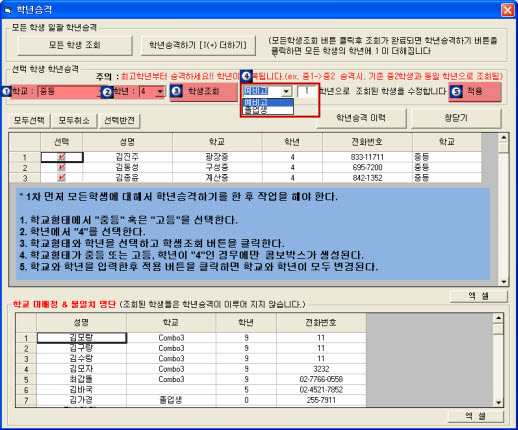Open the 예비고 combo box arrow
The height and width of the screenshot is (430, 518).
[x=286, y=91]
